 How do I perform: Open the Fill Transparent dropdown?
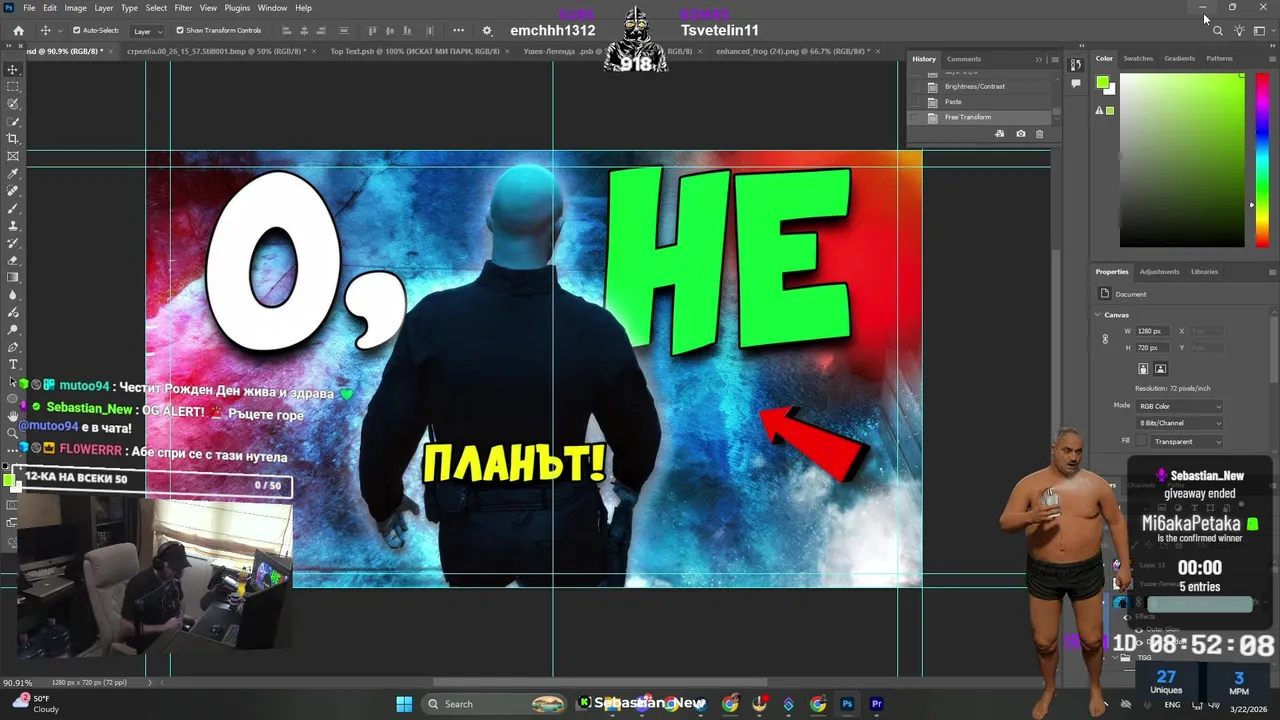1186,441
